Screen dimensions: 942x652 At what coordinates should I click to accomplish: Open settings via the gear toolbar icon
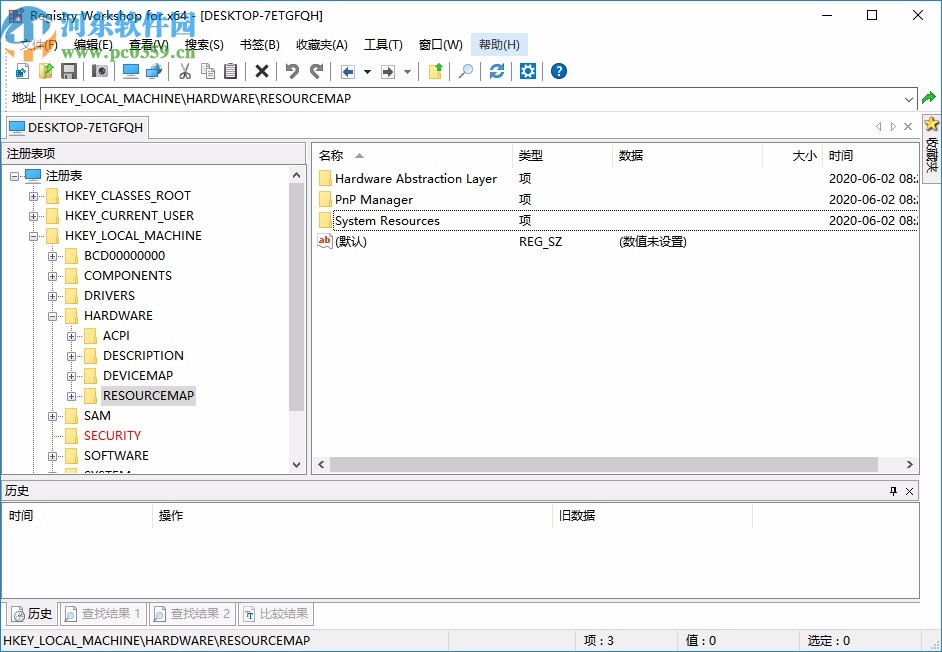[x=528, y=71]
